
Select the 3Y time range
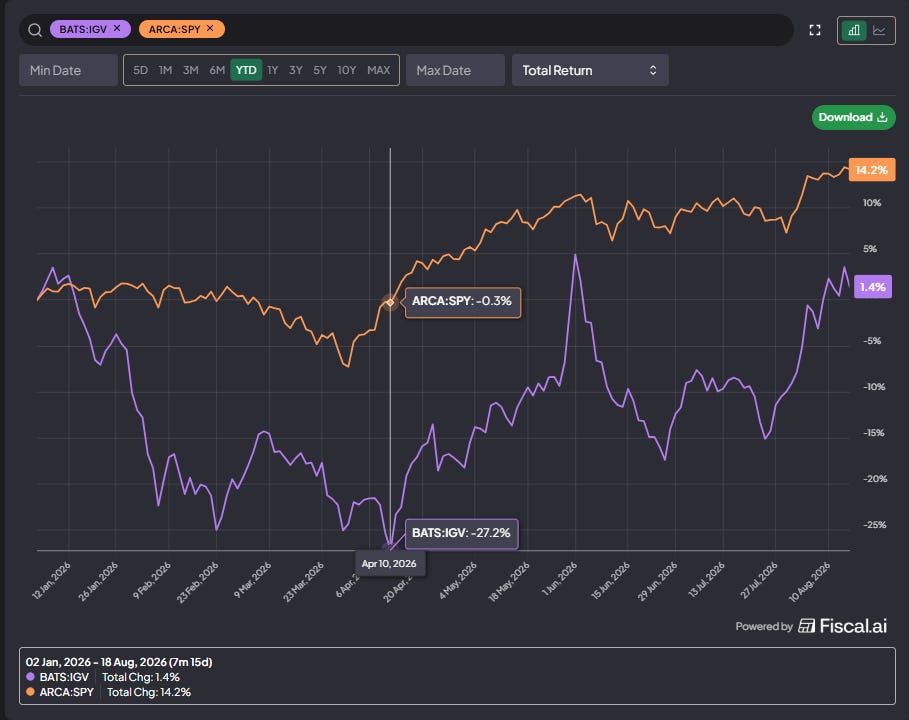[x=296, y=70]
